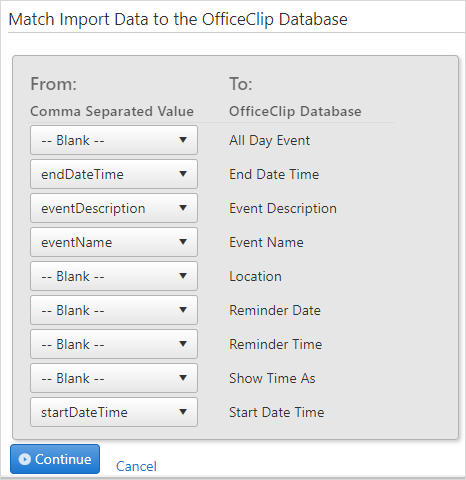
Task: Click arrow of the All Day Event dropdown
Action: coord(183,140)
